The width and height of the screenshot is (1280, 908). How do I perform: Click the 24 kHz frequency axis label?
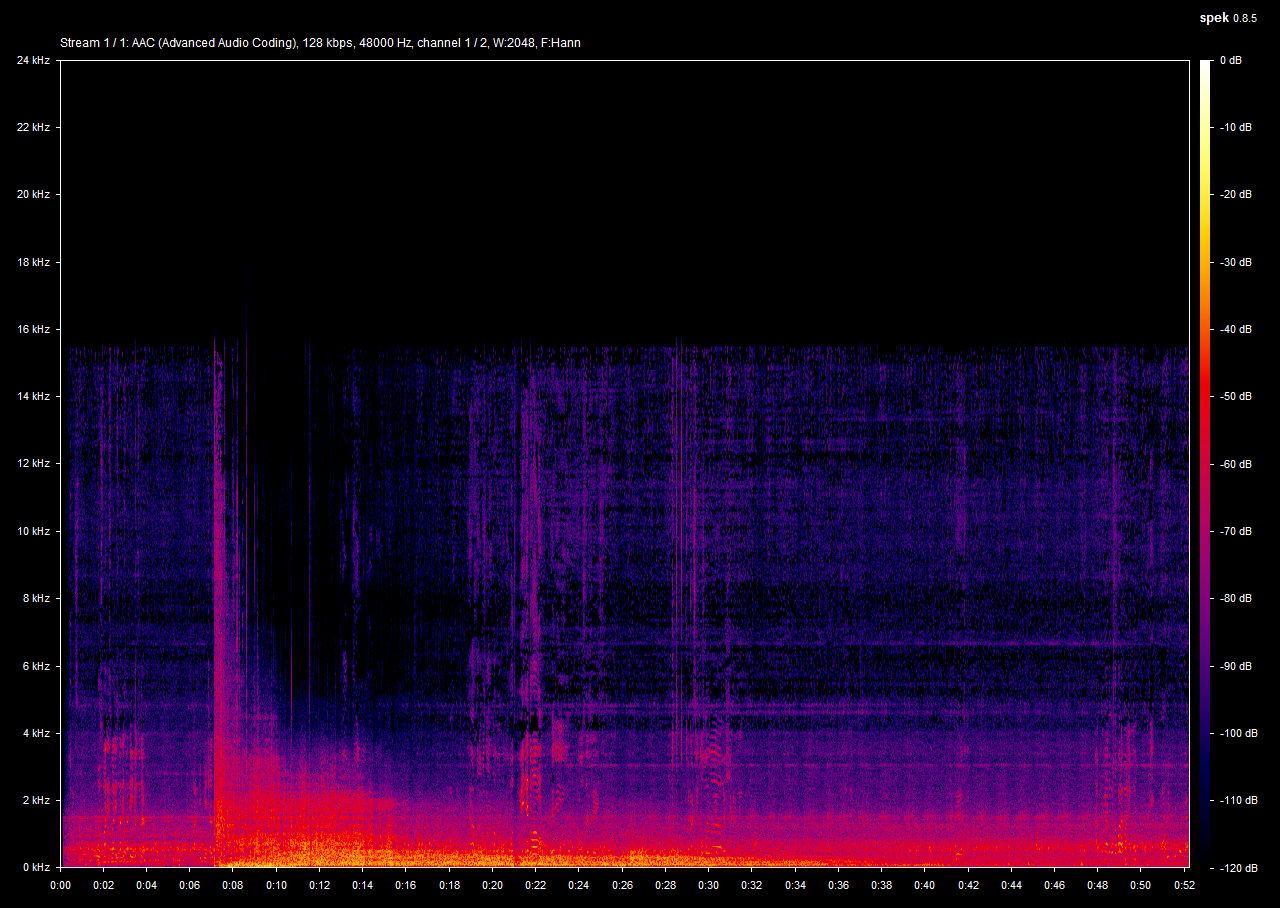click(x=33, y=60)
